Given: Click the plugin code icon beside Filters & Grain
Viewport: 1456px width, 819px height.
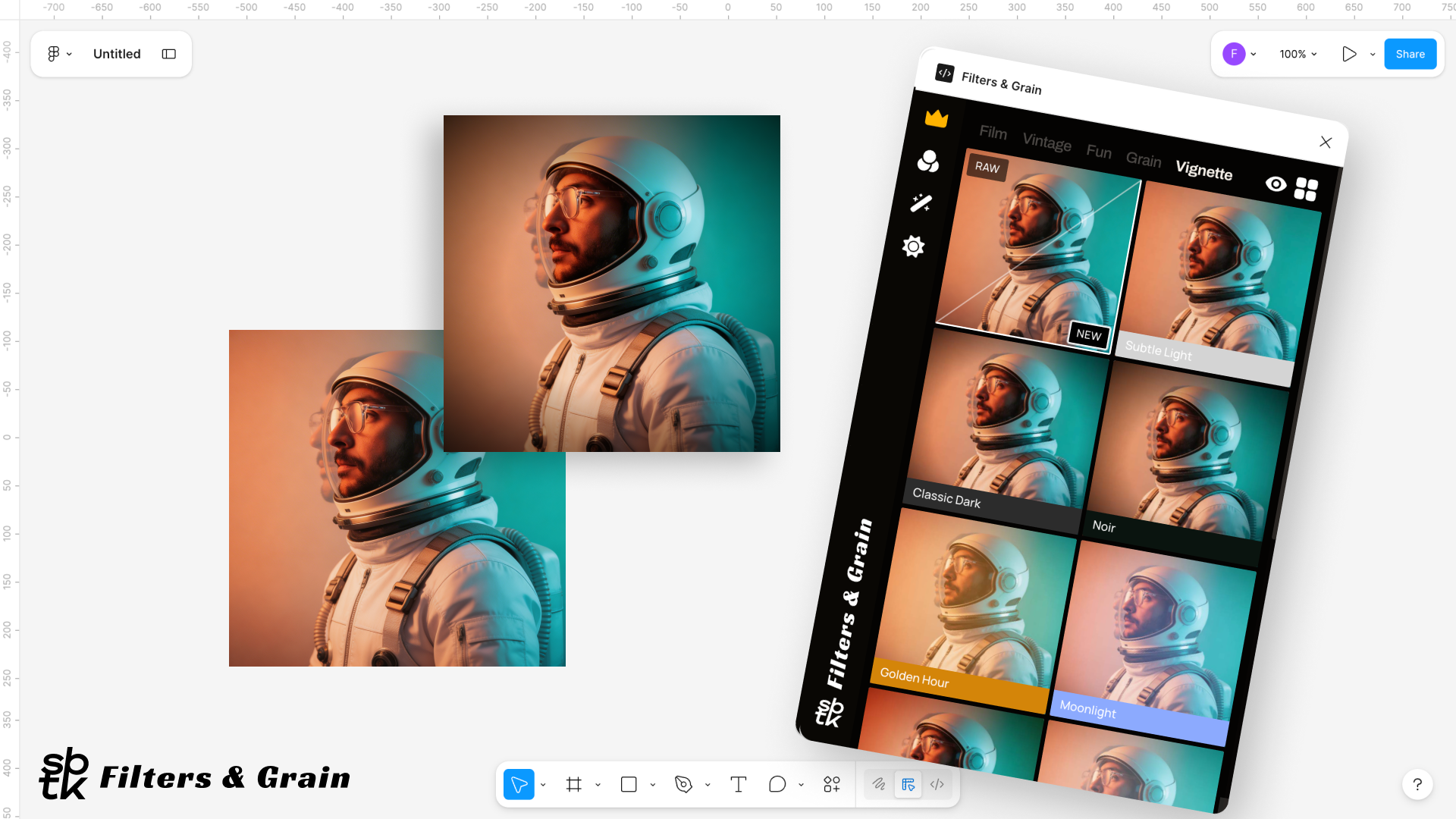Looking at the screenshot, I should click(x=945, y=73).
